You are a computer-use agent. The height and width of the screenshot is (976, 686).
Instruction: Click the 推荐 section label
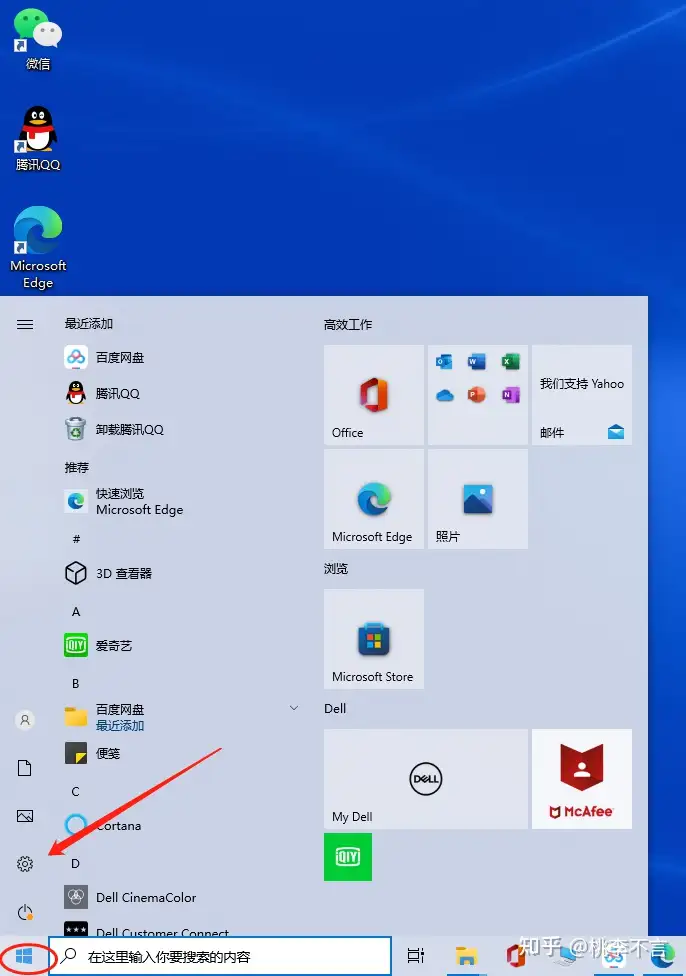click(77, 467)
